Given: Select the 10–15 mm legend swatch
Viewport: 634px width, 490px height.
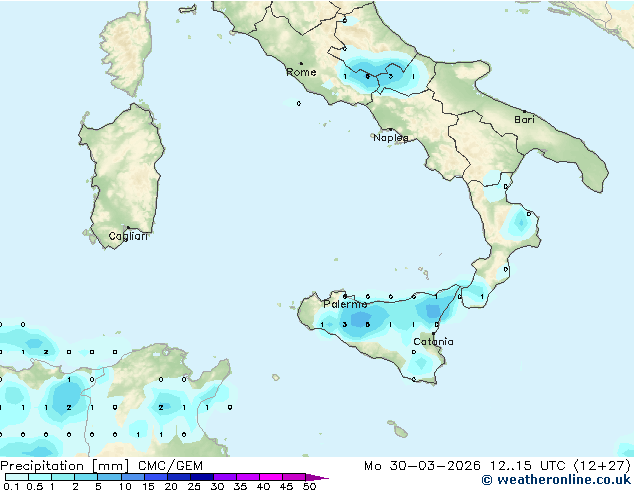Looking at the screenshot, I should [x=132, y=477].
